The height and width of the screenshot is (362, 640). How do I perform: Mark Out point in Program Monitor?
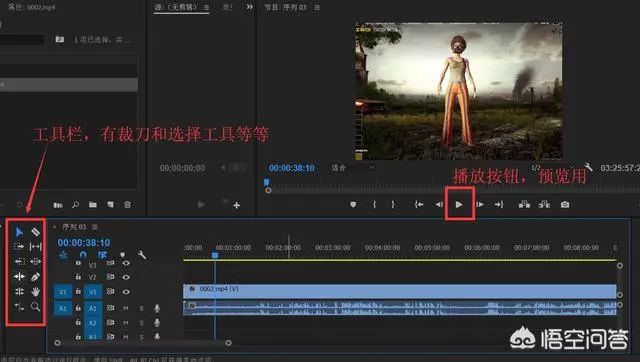click(393, 204)
